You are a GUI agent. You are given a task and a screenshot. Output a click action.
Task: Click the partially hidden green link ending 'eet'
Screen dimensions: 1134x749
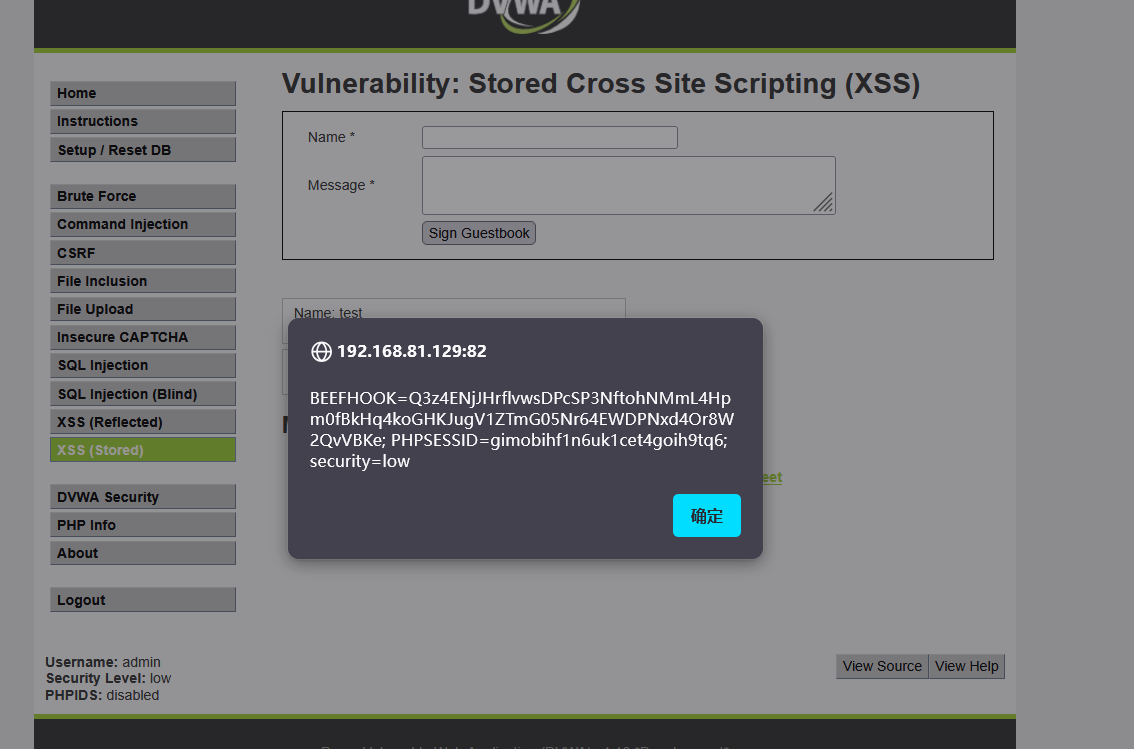pos(772,477)
